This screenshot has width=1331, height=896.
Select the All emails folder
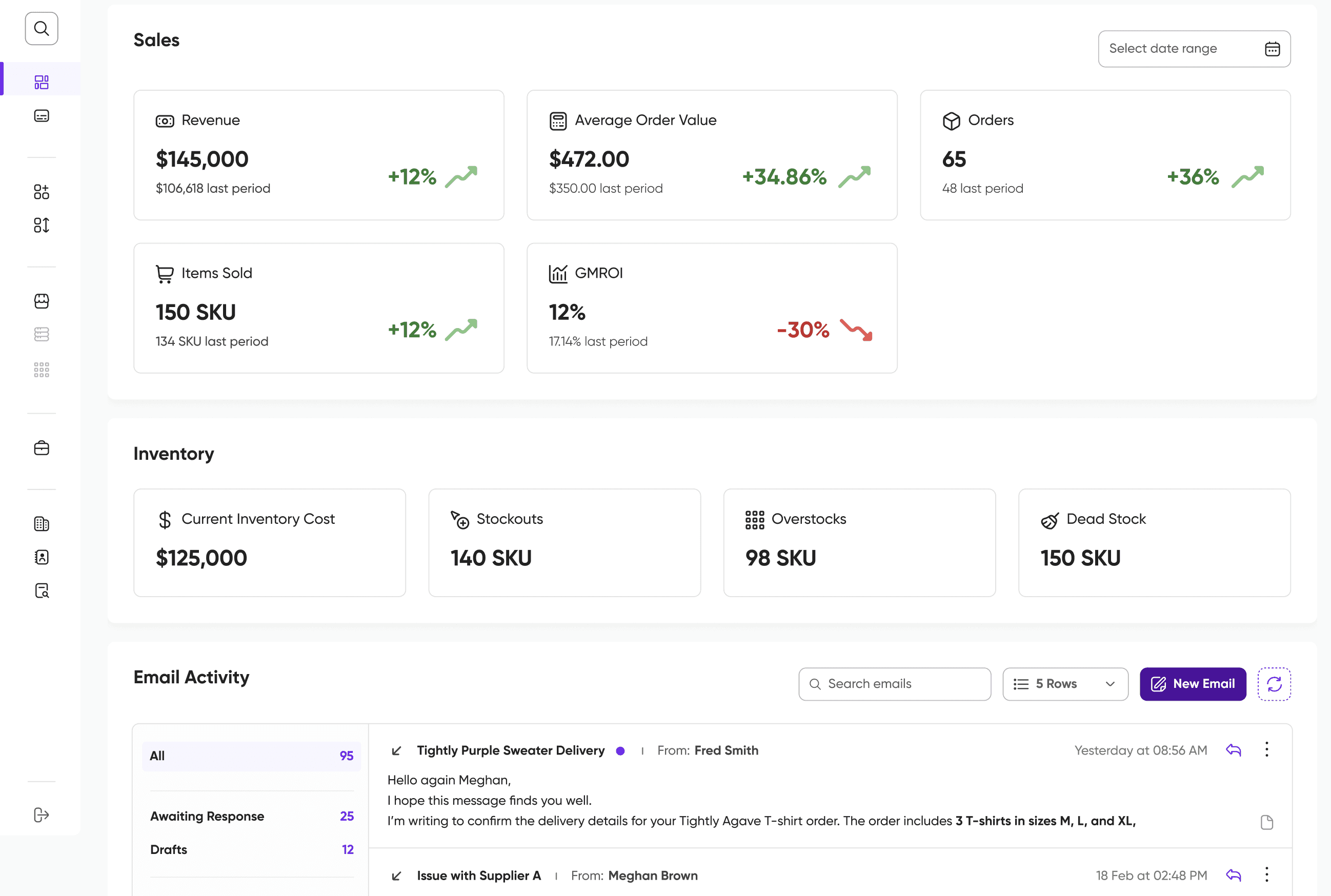point(251,756)
